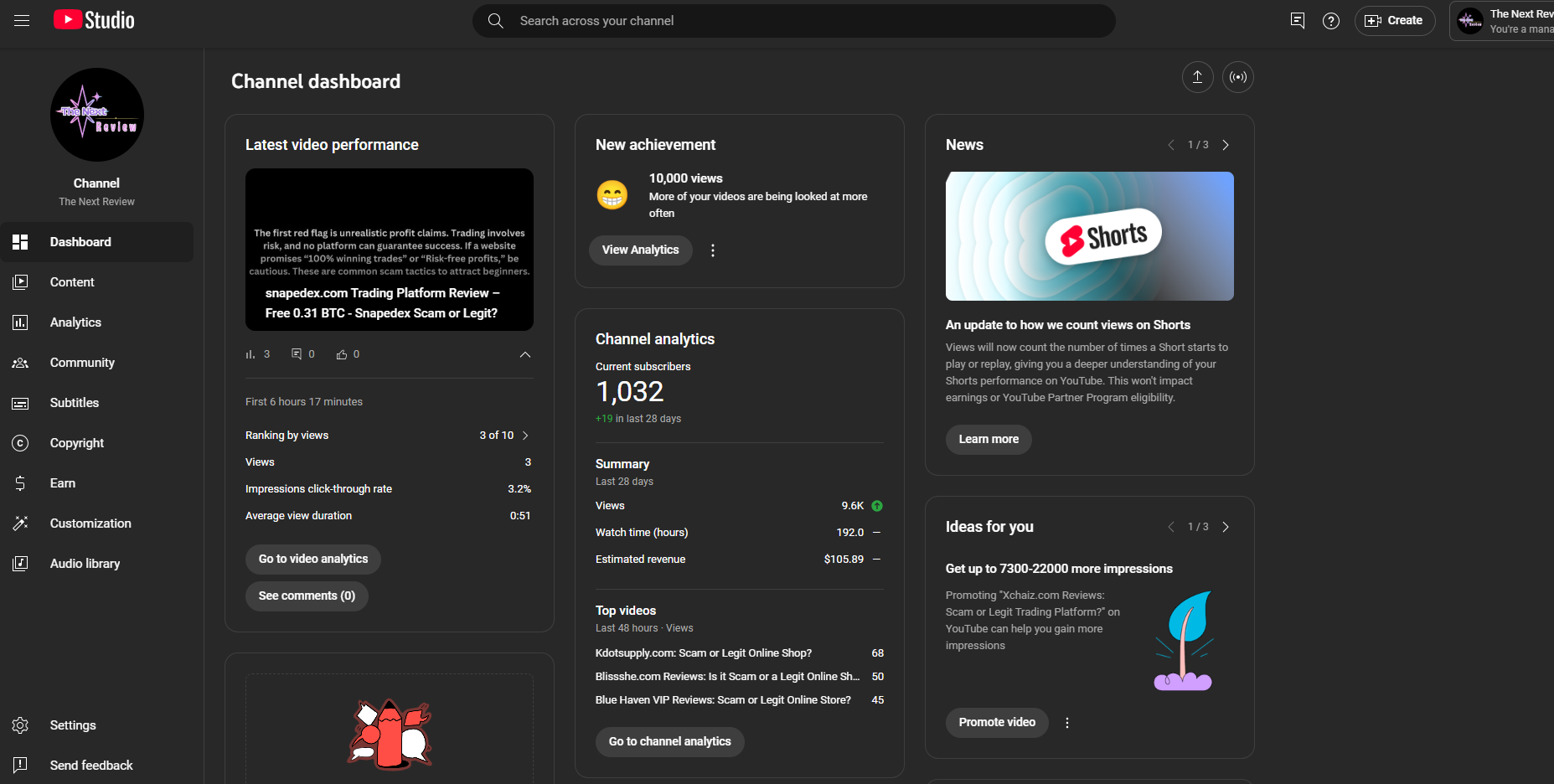Show next News item
This screenshot has height=784, width=1554.
[1226, 145]
